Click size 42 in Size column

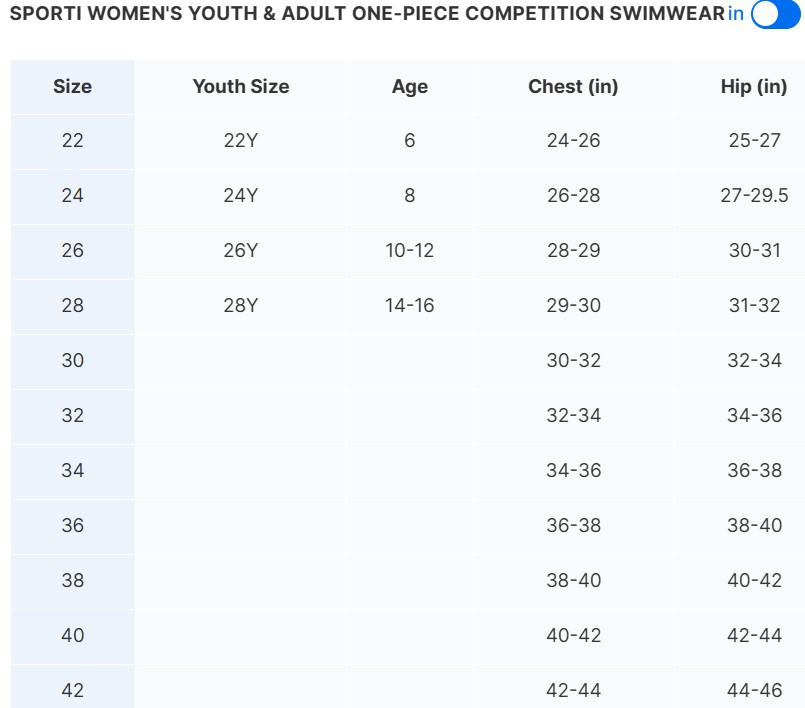[72, 690]
